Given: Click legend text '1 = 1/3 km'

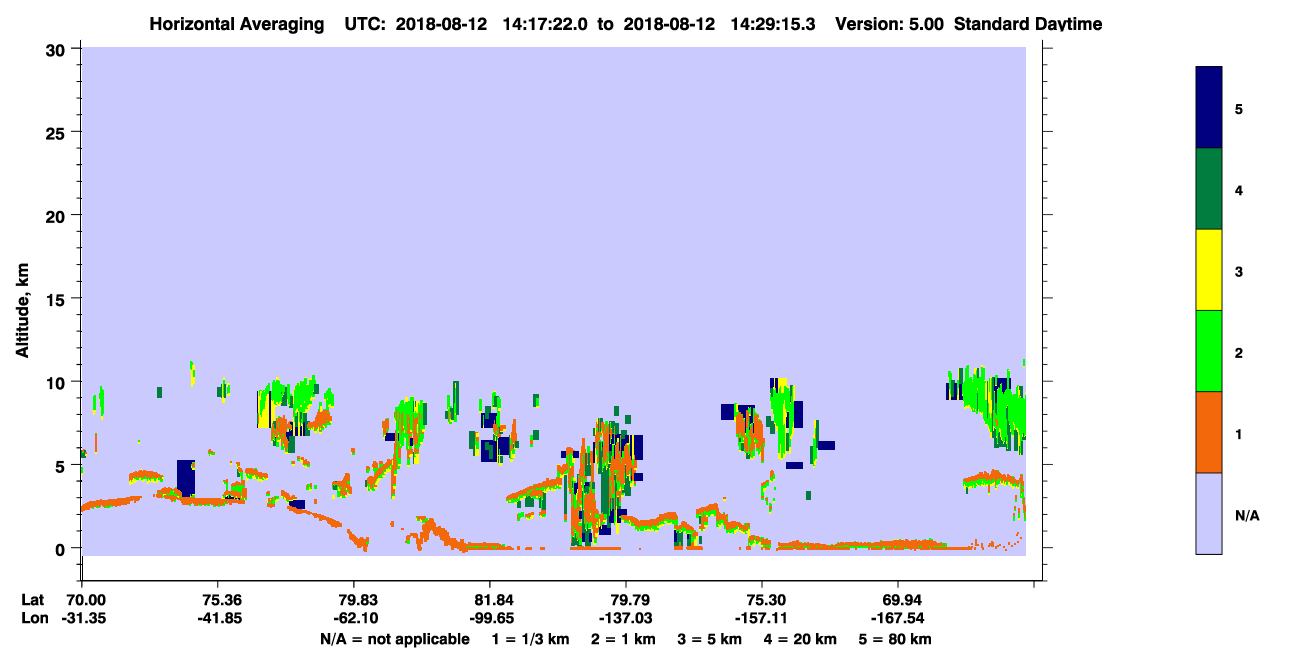Looking at the screenshot, I should [531, 639].
